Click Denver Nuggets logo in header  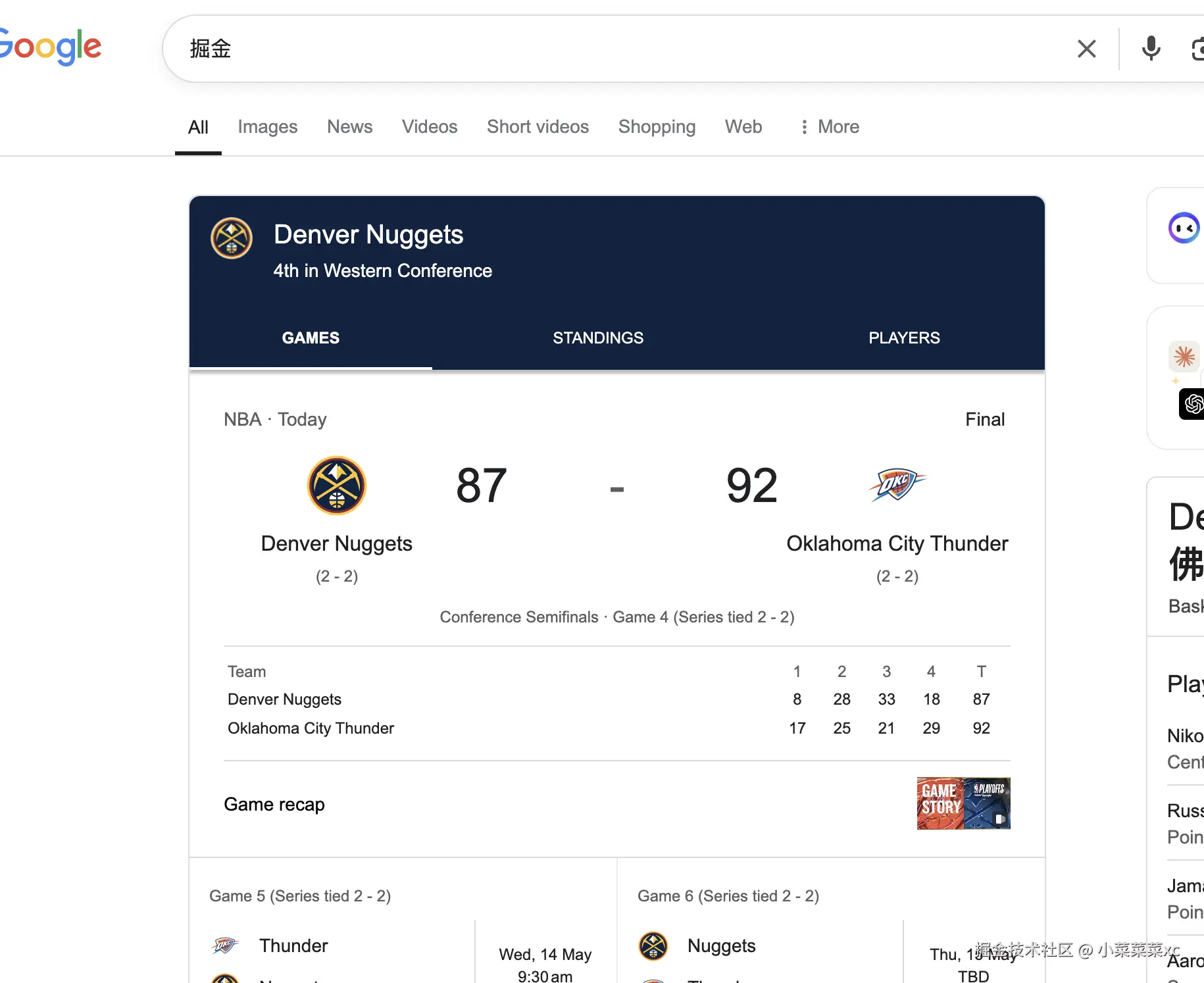pos(232,238)
